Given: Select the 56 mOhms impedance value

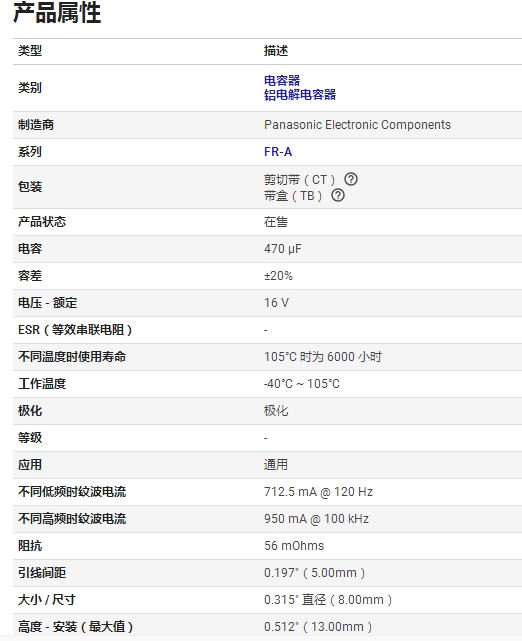Looking at the screenshot, I should [x=294, y=545].
